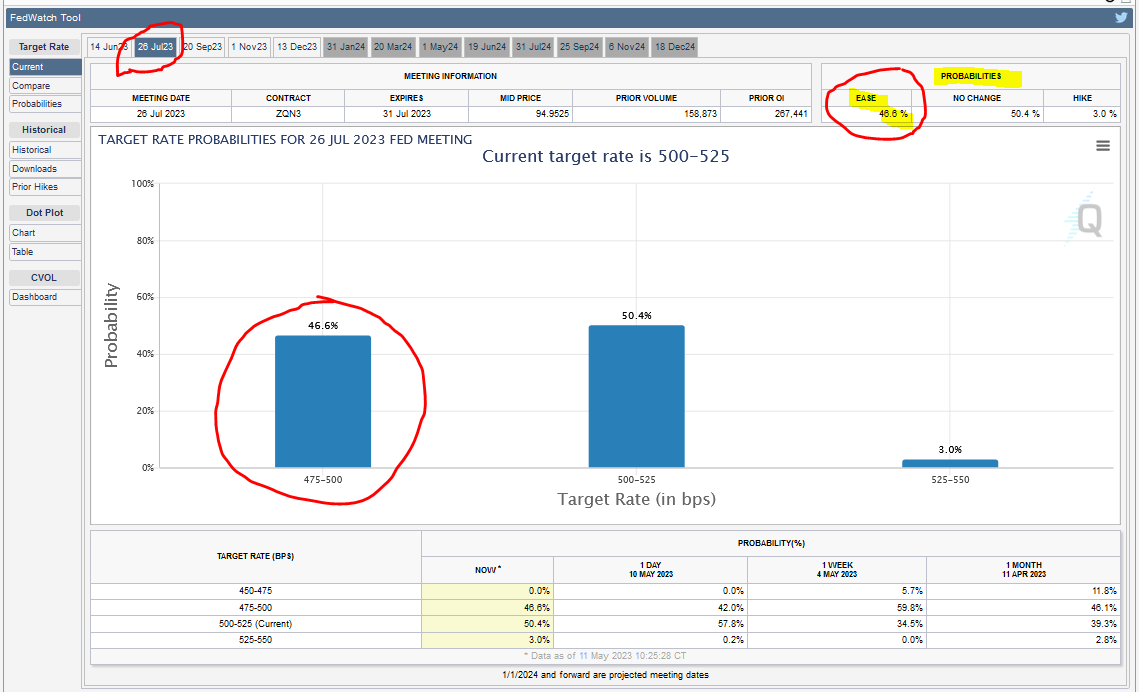The height and width of the screenshot is (692, 1145).
Task: Open the chart hamburger menu icon
Action: (x=1103, y=146)
